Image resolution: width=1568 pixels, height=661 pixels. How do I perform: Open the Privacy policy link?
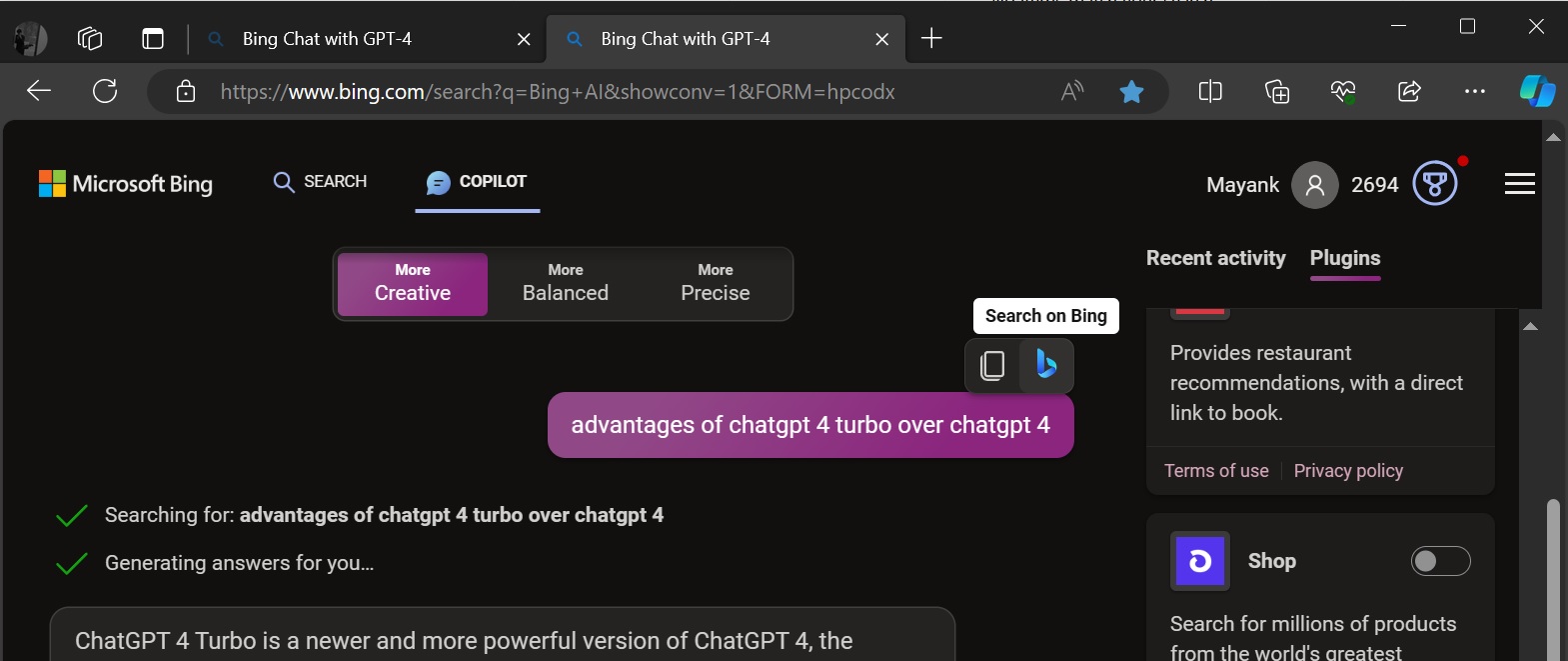(x=1348, y=471)
